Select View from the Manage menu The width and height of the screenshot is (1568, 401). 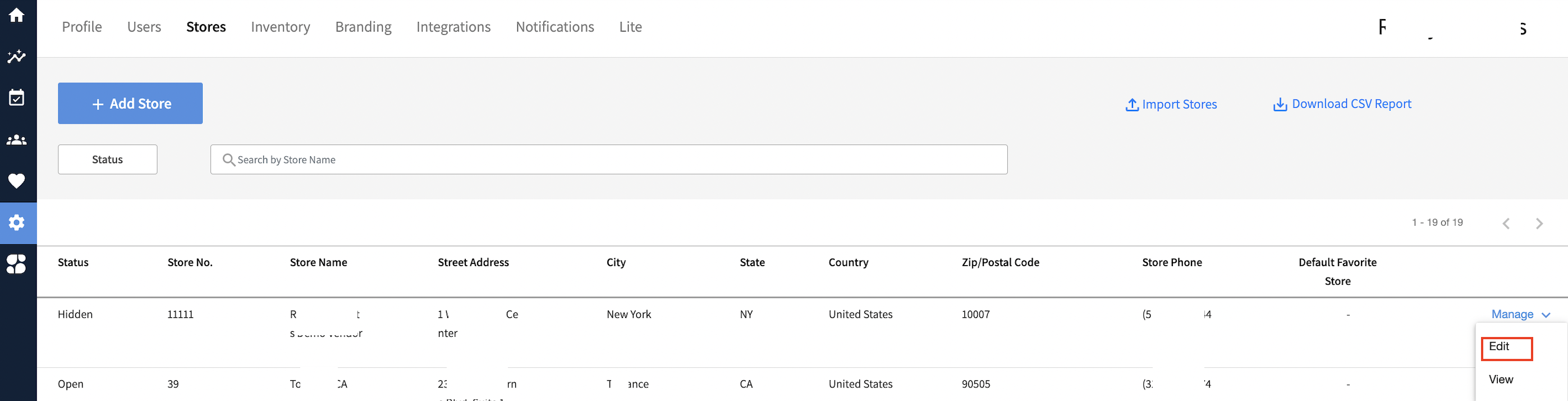[1501, 380]
